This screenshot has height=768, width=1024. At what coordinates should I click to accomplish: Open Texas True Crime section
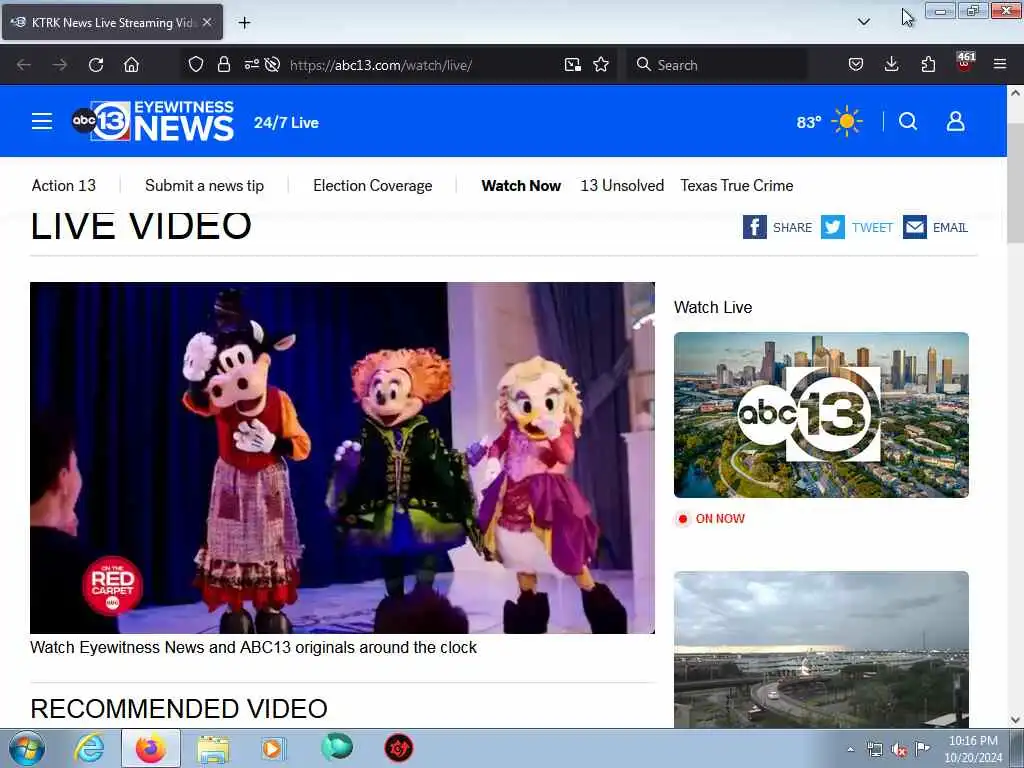coord(737,185)
